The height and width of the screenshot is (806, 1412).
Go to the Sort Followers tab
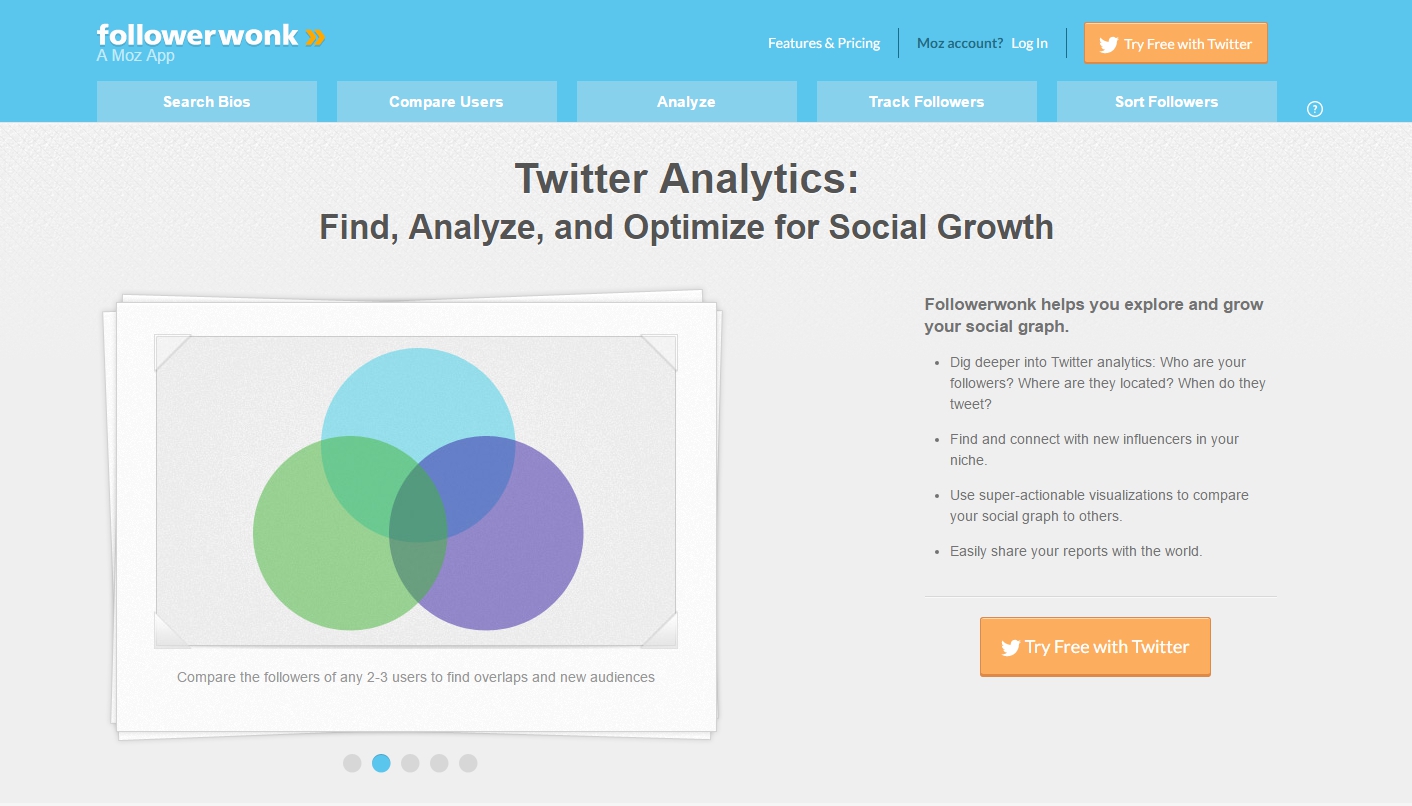pos(1167,102)
